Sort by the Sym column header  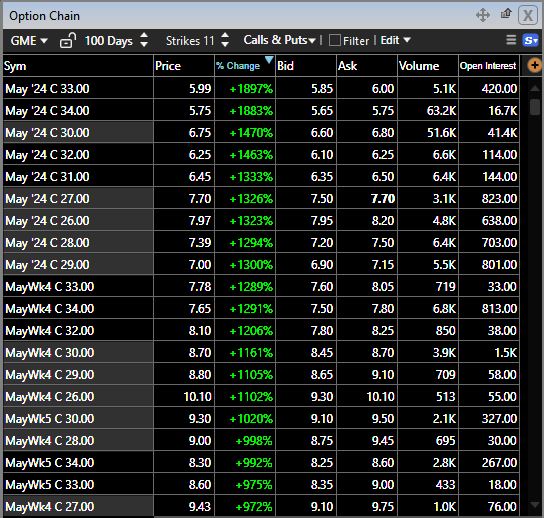(x=78, y=66)
